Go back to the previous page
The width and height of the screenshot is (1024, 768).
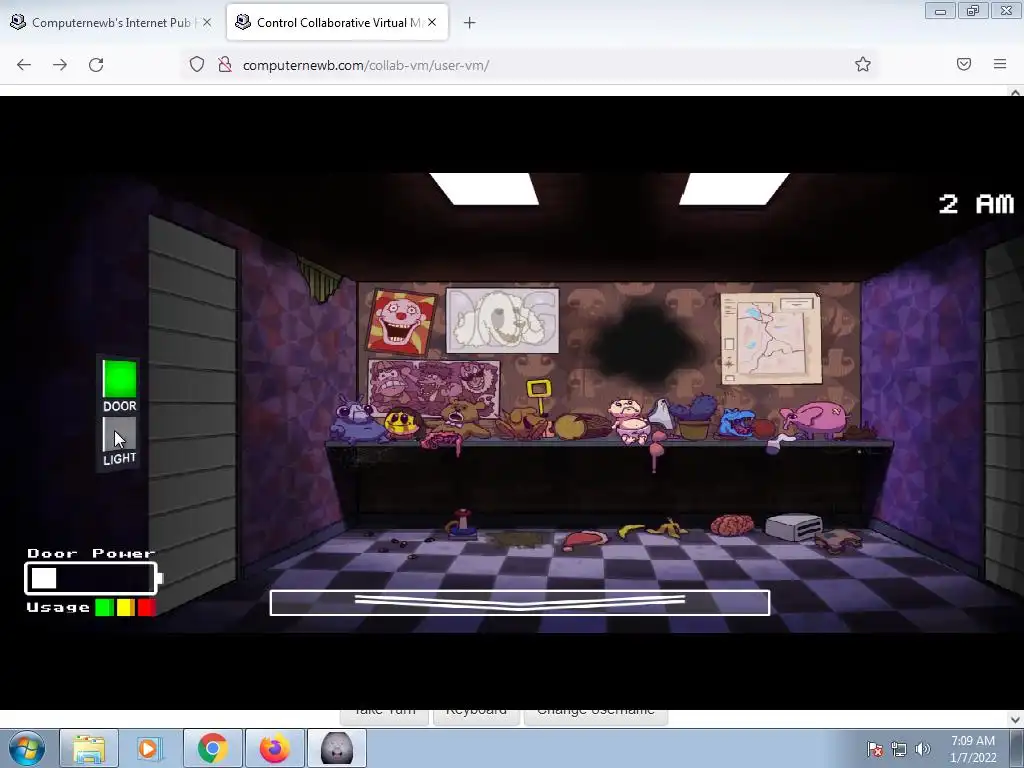coord(24,65)
